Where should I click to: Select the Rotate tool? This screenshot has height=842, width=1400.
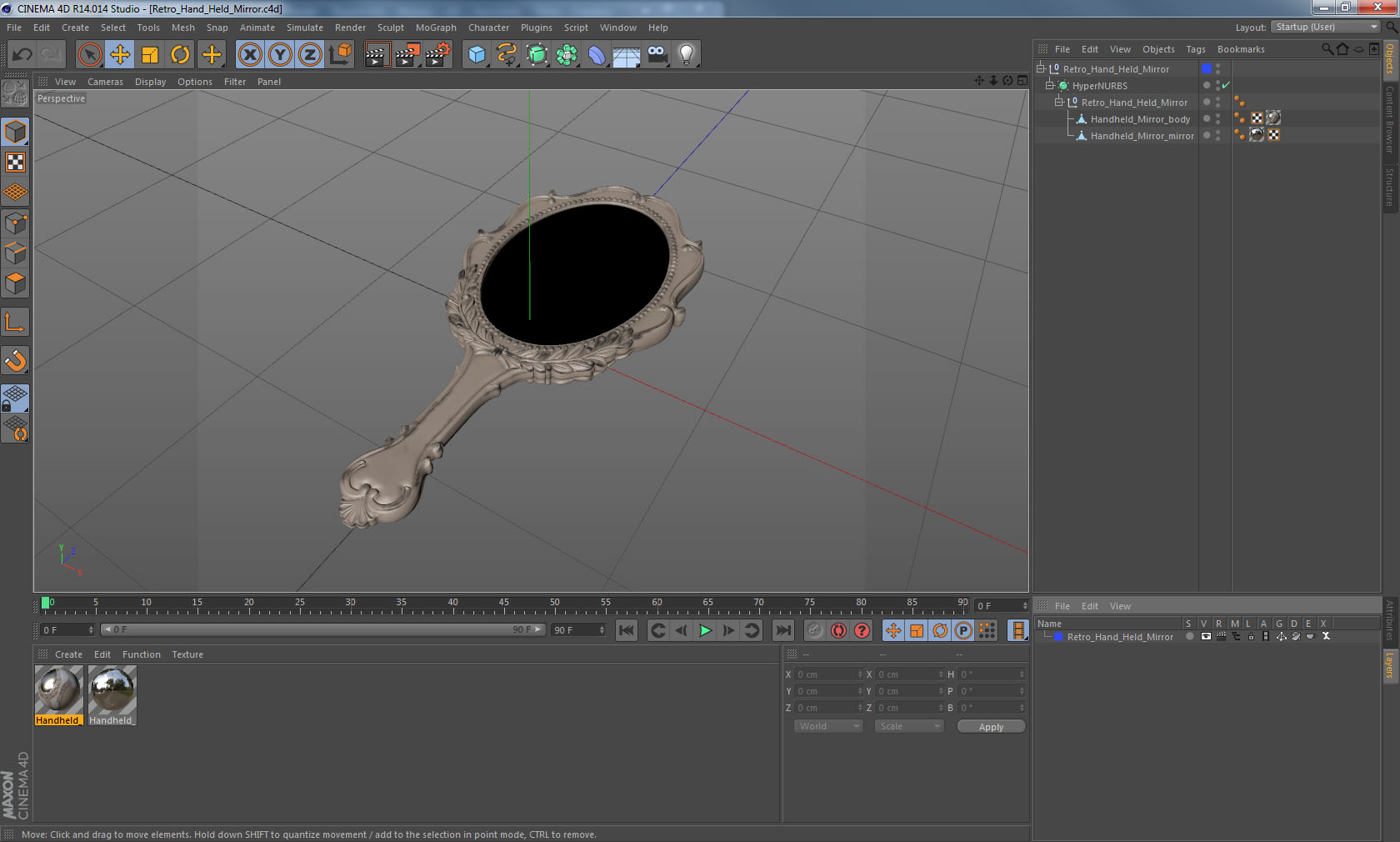point(180,55)
